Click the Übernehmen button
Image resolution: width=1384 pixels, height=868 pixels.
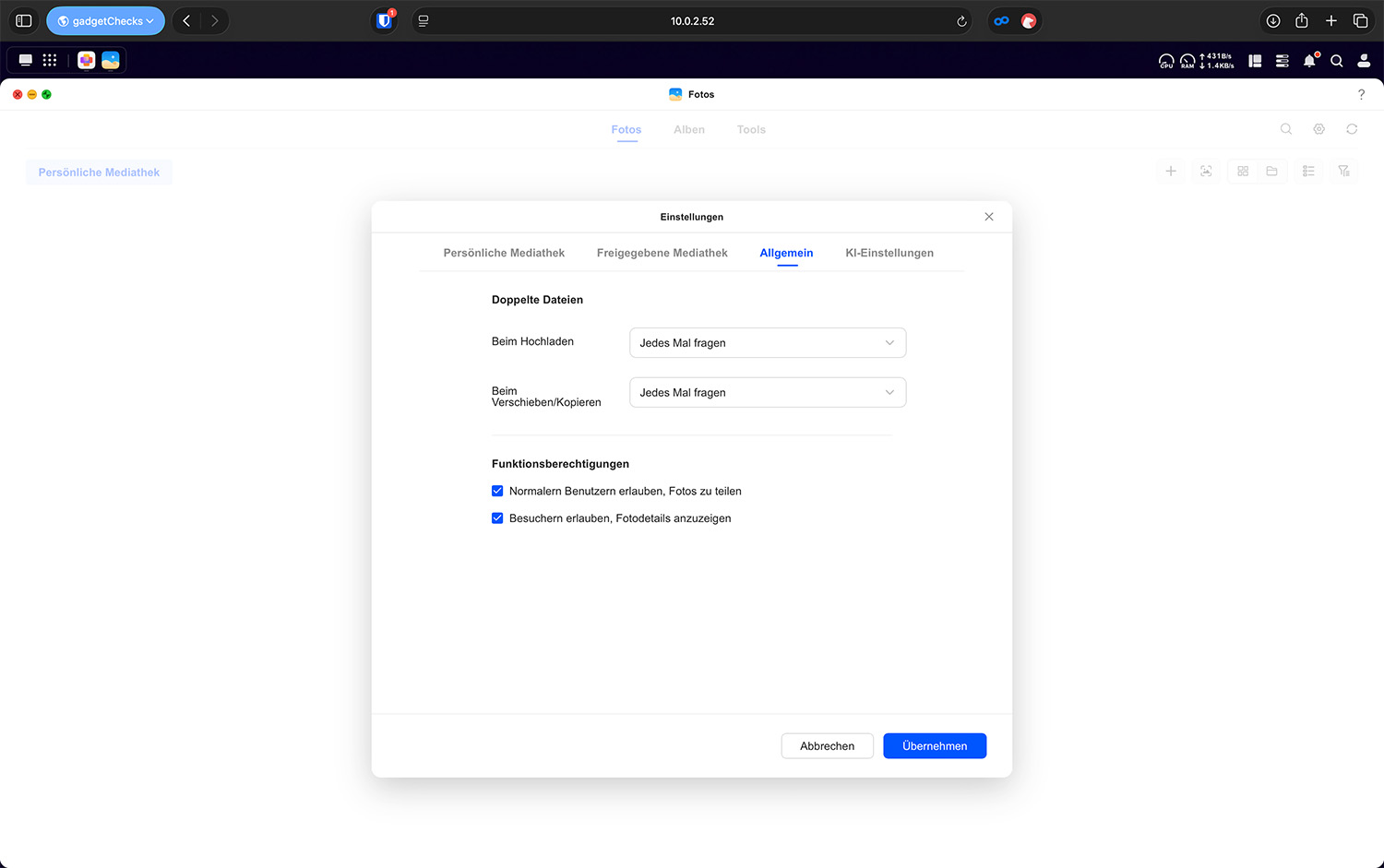(934, 746)
